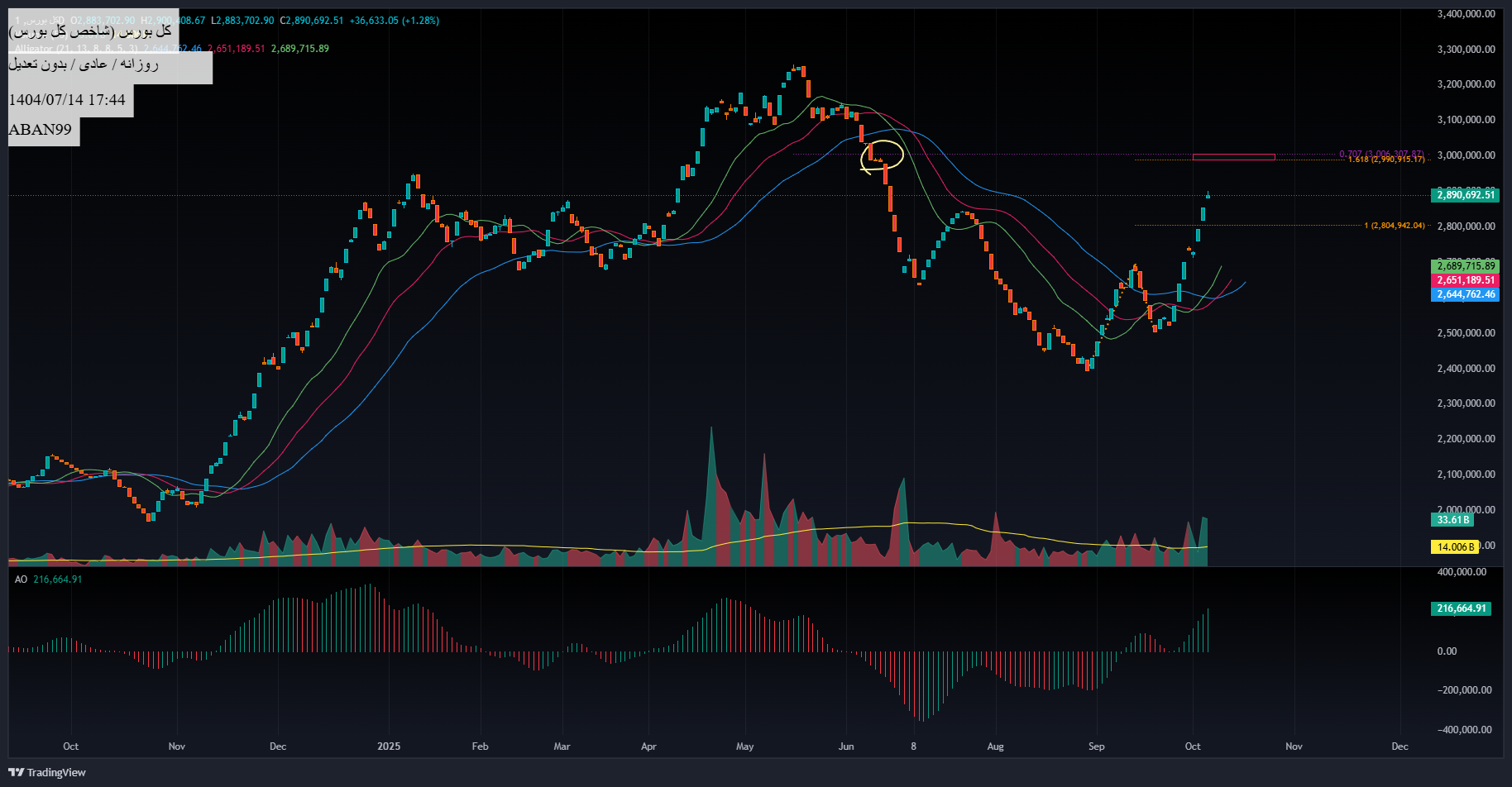Select the Alligator indicator legend
Image resolution: width=1512 pixels, height=787 pixels.
(x=74, y=49)
